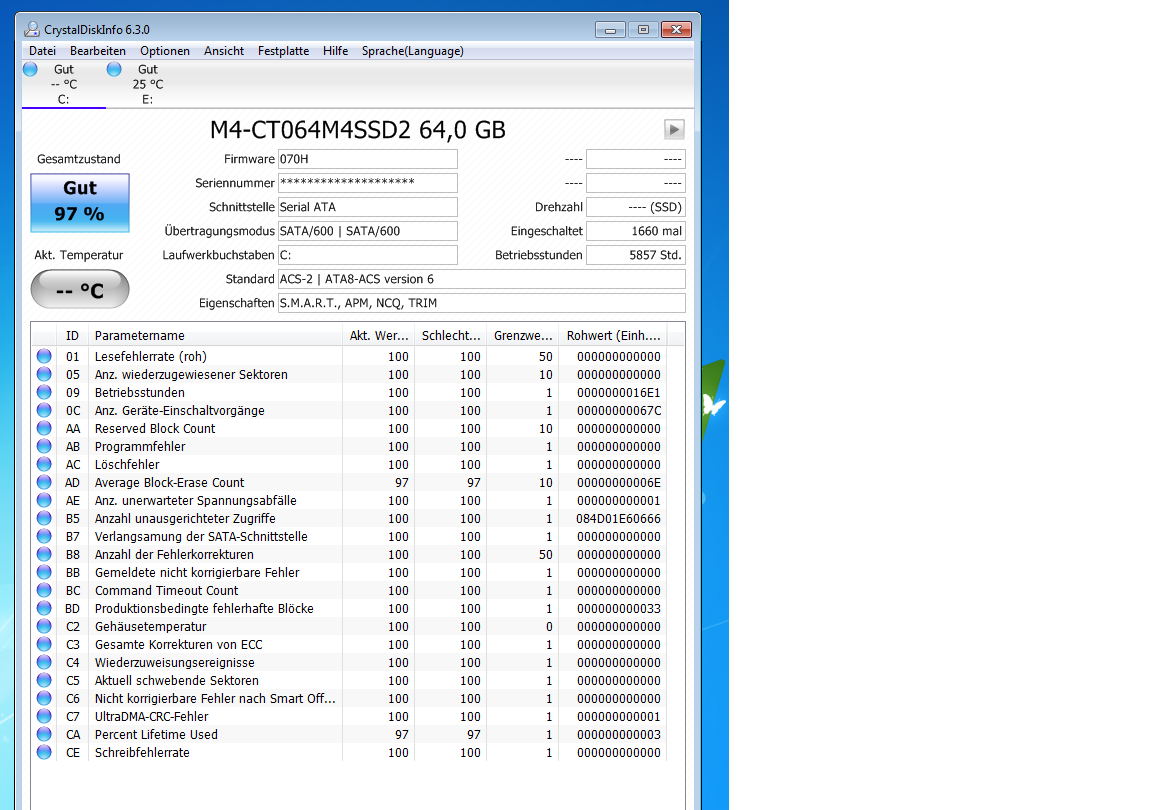1152x810 pixels.
Task: Open the Optionen menu
Action: pyautogui.click(x=165, y=51)
